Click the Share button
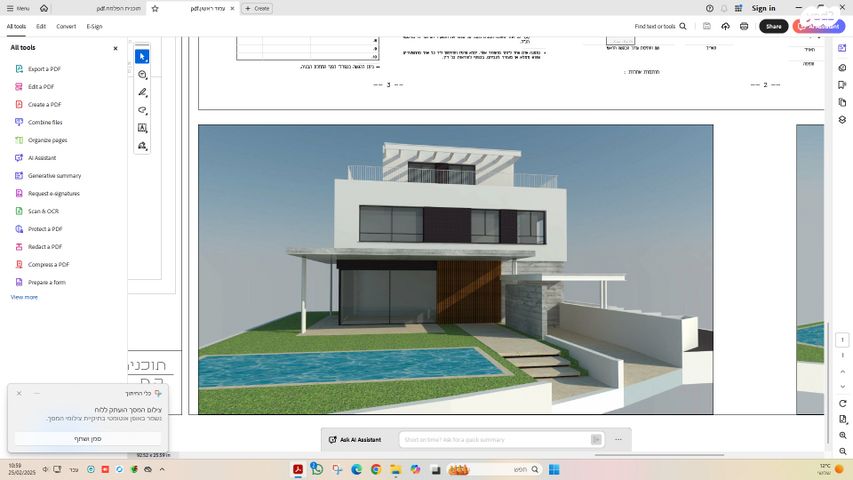This screenshot has height=480, width=853. [x=773, y=26]
